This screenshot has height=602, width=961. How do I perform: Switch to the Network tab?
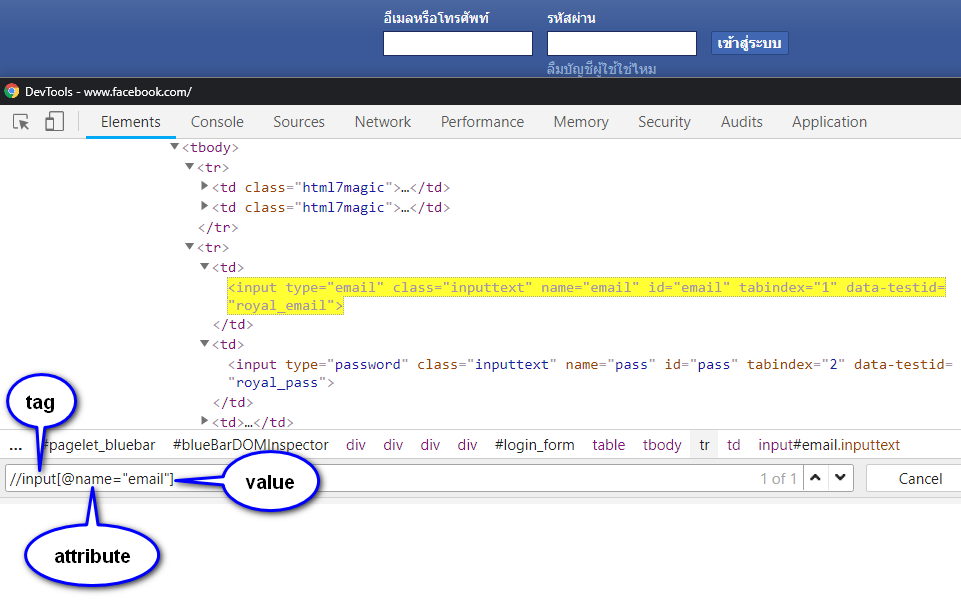[x=382, y=122]
